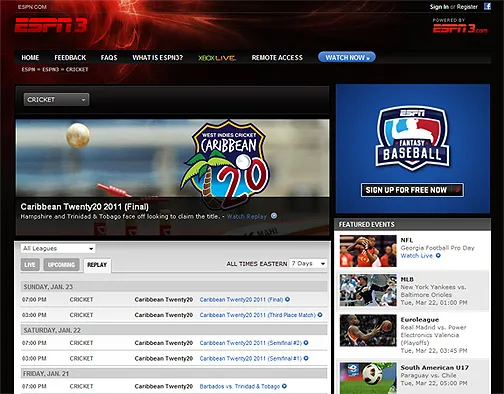This screenshot has height=394, width=504.
Task: Click play icon next to Watch Replay
Action: (x=274, y=216)
